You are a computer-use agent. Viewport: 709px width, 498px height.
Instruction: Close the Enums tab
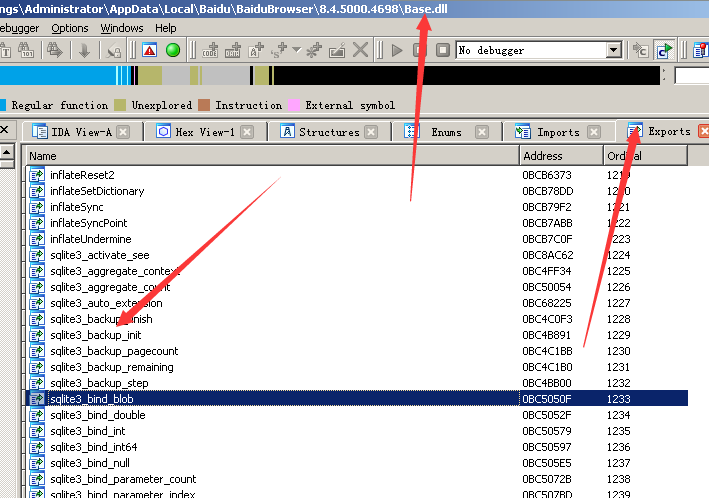[482, 132]
